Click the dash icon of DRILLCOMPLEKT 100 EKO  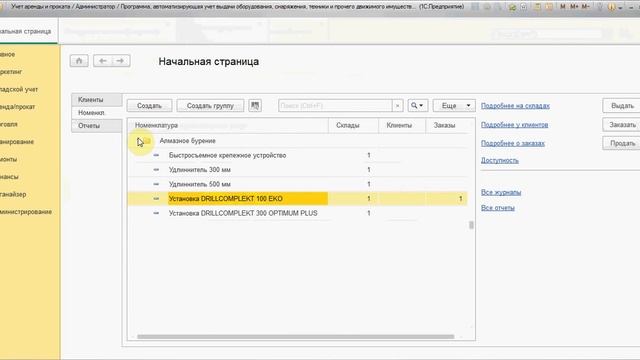156,198
